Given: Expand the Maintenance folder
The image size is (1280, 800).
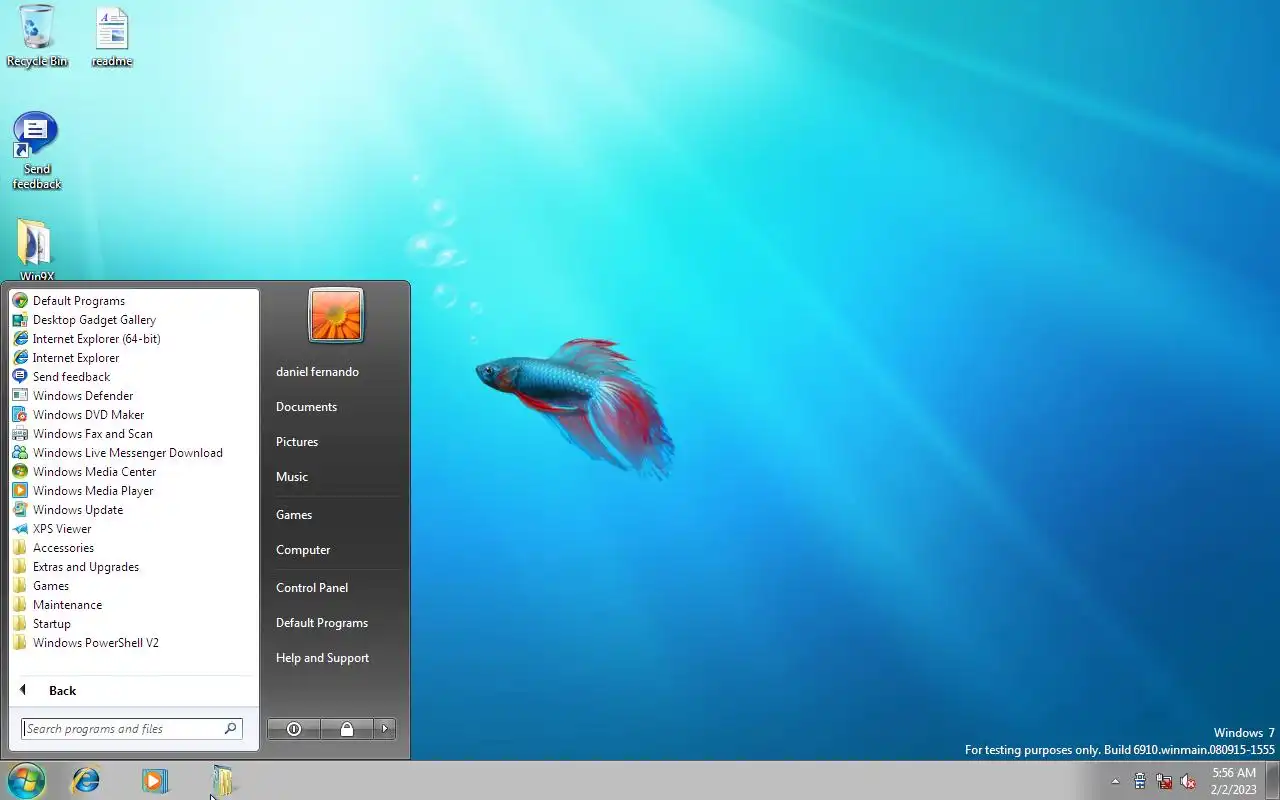Looking at the screenshot, I should (133, 605).
